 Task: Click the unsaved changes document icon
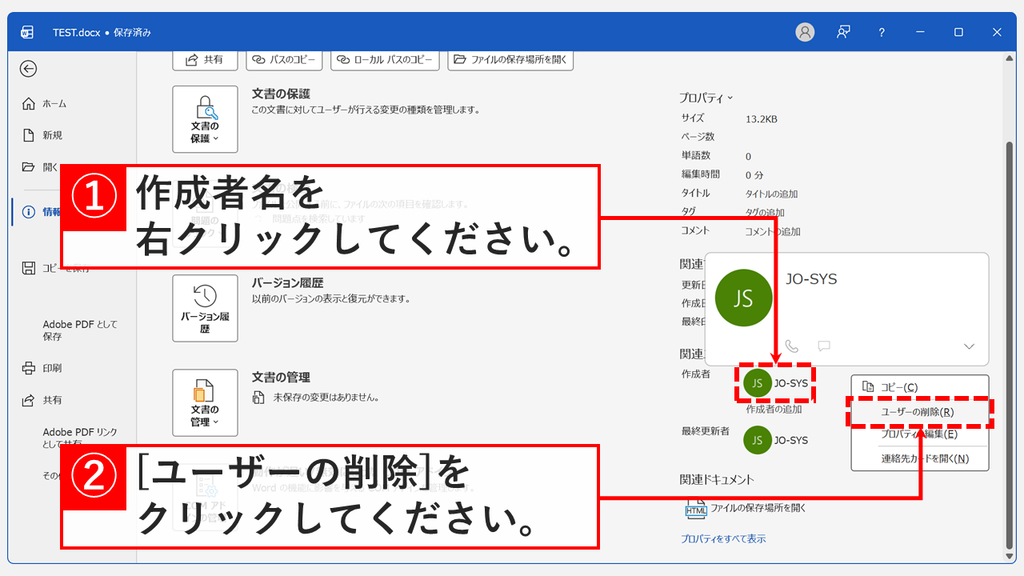coord(259,397)
